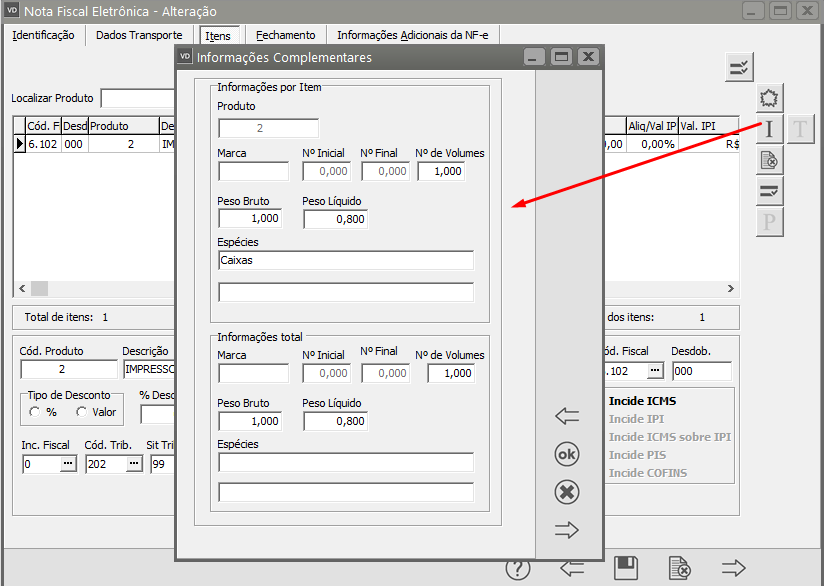This screenshot has width=824, height=586.
Task: Click the Espécies field containing 'Caixas'
Action: click(345, 260)
